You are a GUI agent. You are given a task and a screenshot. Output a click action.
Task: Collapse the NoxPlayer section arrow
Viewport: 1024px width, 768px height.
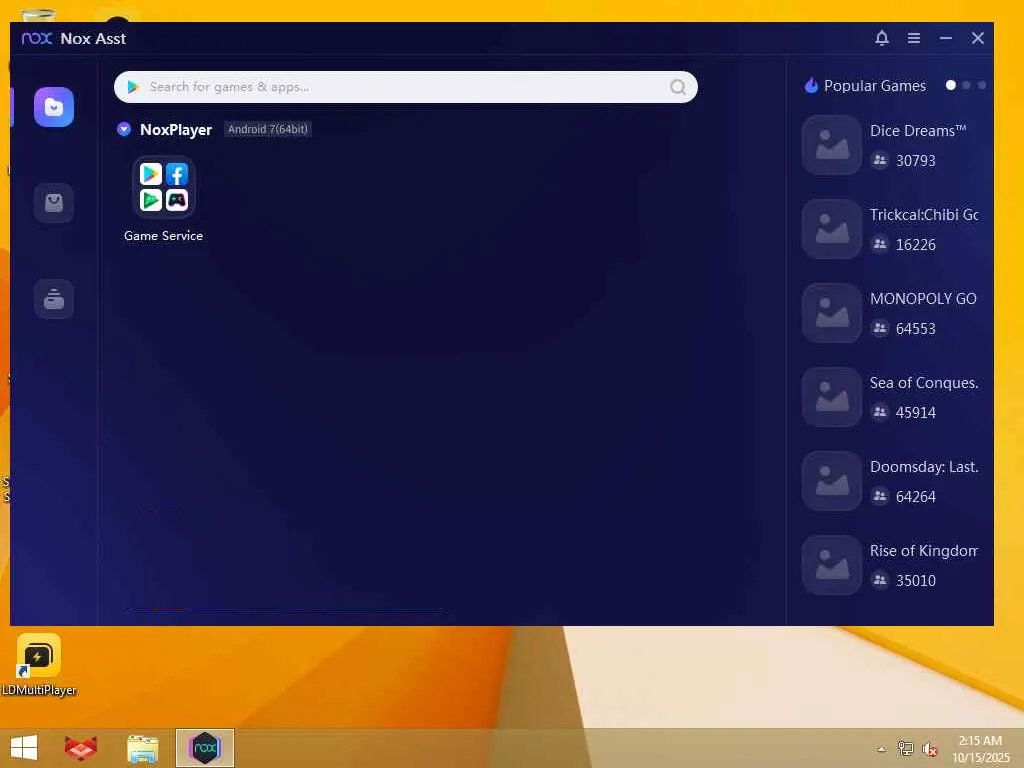click(124, 129)
